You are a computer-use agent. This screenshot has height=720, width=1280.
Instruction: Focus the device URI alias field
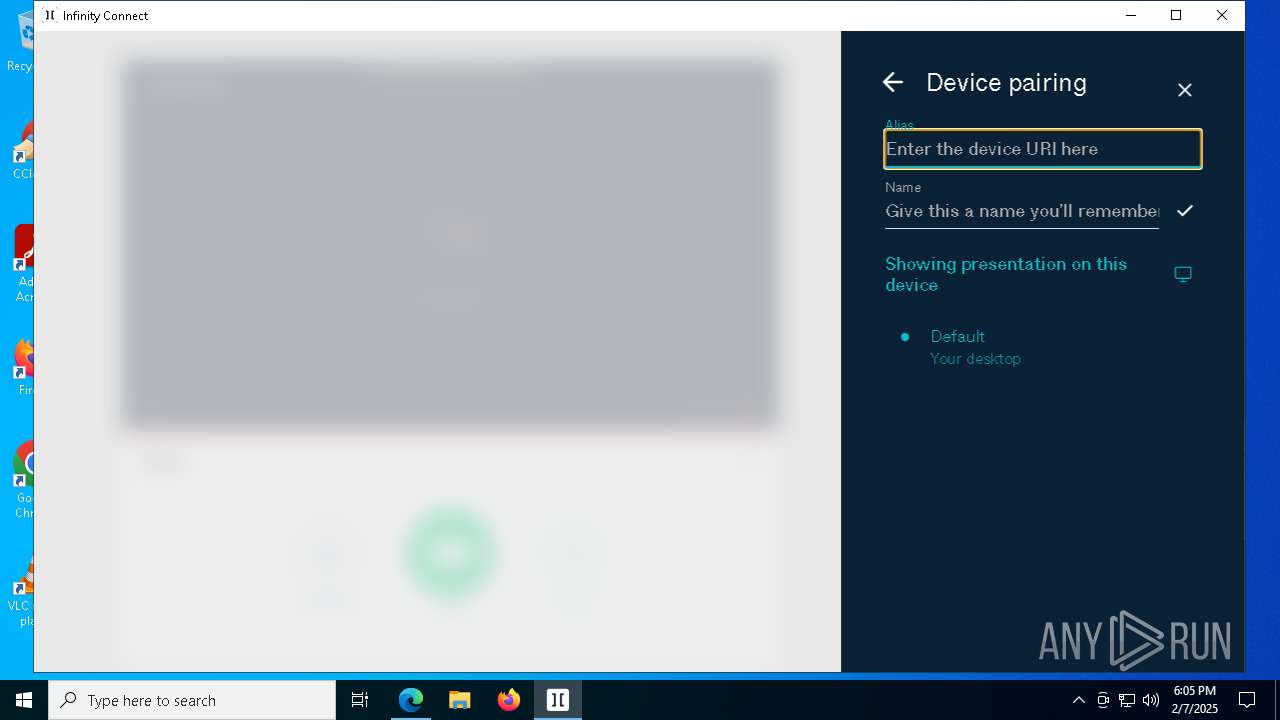1043,149
